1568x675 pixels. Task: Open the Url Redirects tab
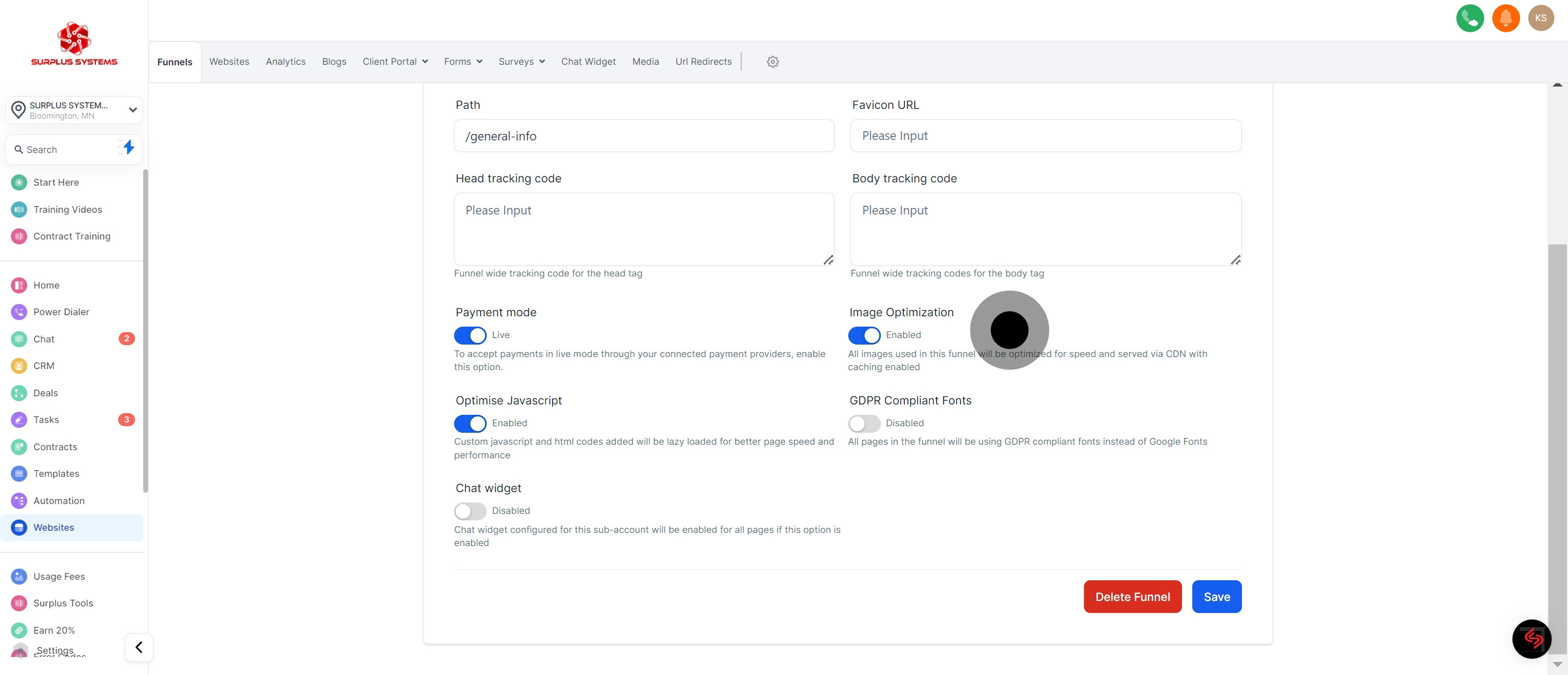coord(703,62)
